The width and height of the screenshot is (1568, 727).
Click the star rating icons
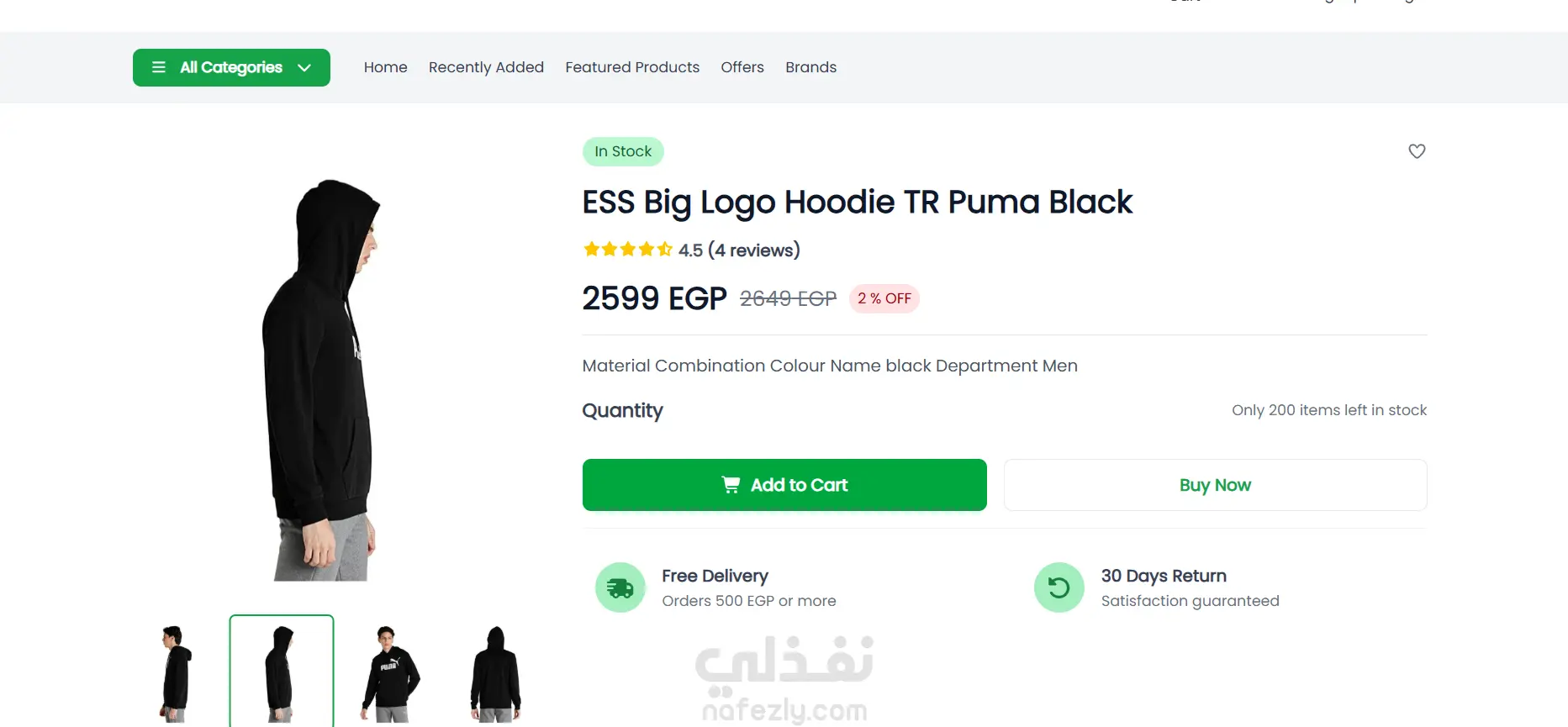click(x=628, y=250)
